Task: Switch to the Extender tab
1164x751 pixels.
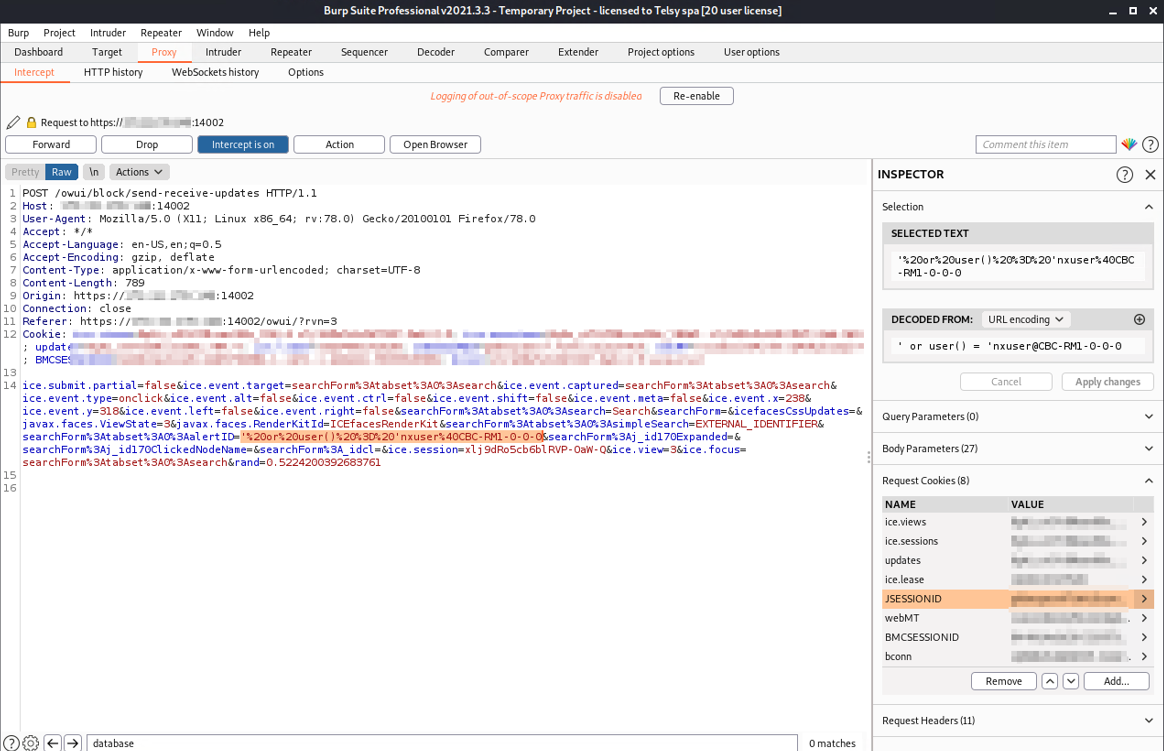Action: (578, 52)
